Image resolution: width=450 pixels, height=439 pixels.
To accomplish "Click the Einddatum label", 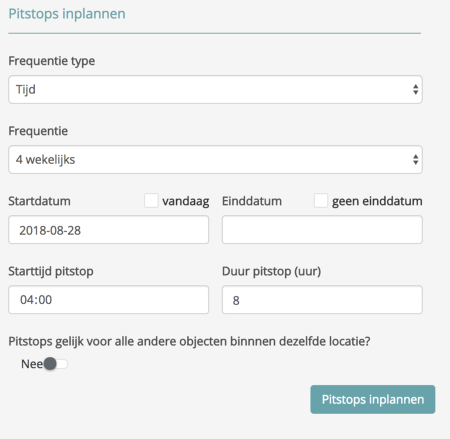I will tap(252, 201).
